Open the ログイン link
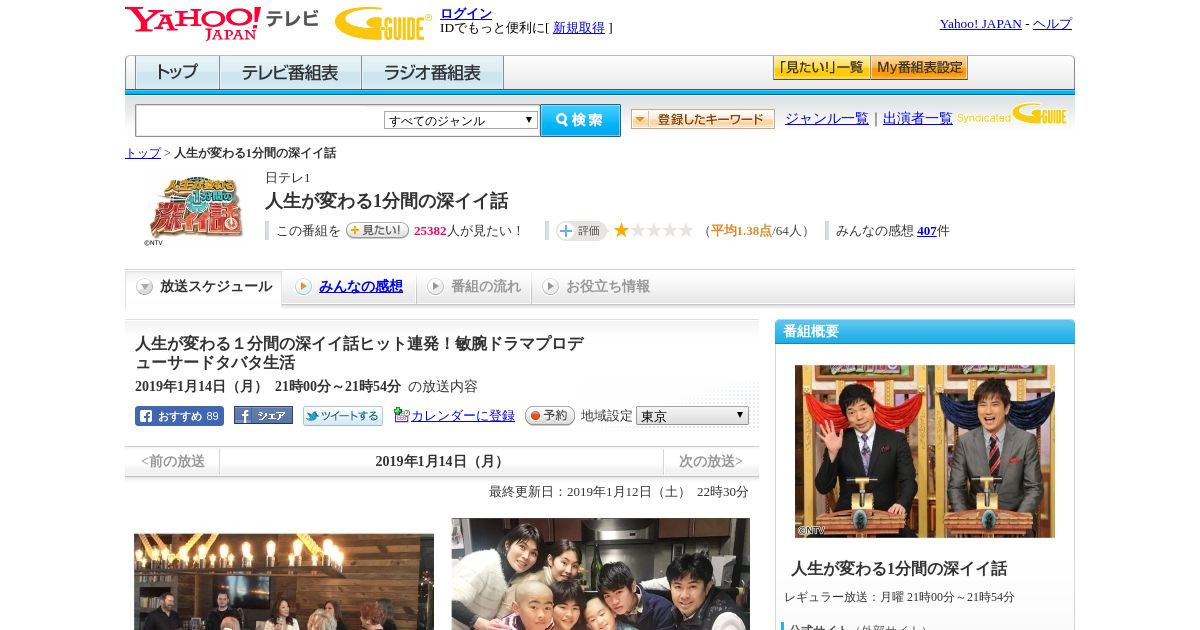Screen dimensions: 1200x630 point(466,13)
